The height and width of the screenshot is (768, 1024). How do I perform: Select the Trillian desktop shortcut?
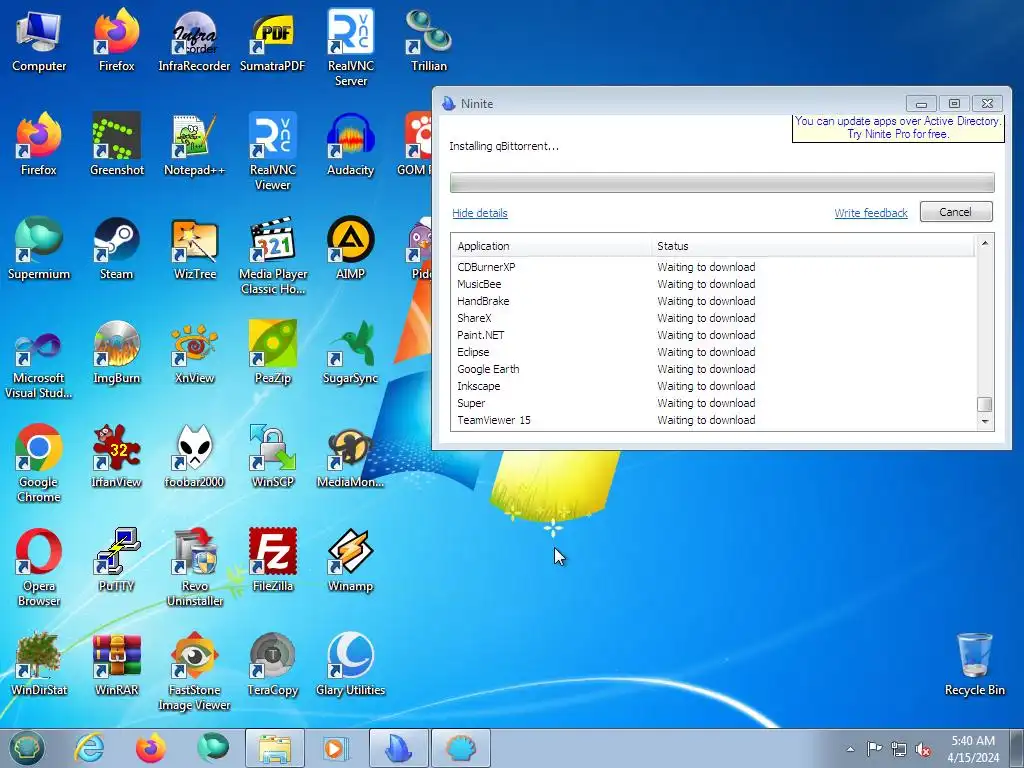pyautogui.click(x=428, y=42)
